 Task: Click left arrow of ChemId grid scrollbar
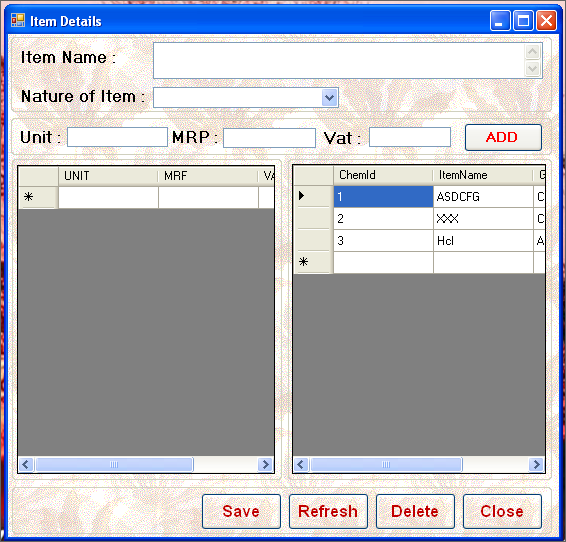tap(301, 464)
